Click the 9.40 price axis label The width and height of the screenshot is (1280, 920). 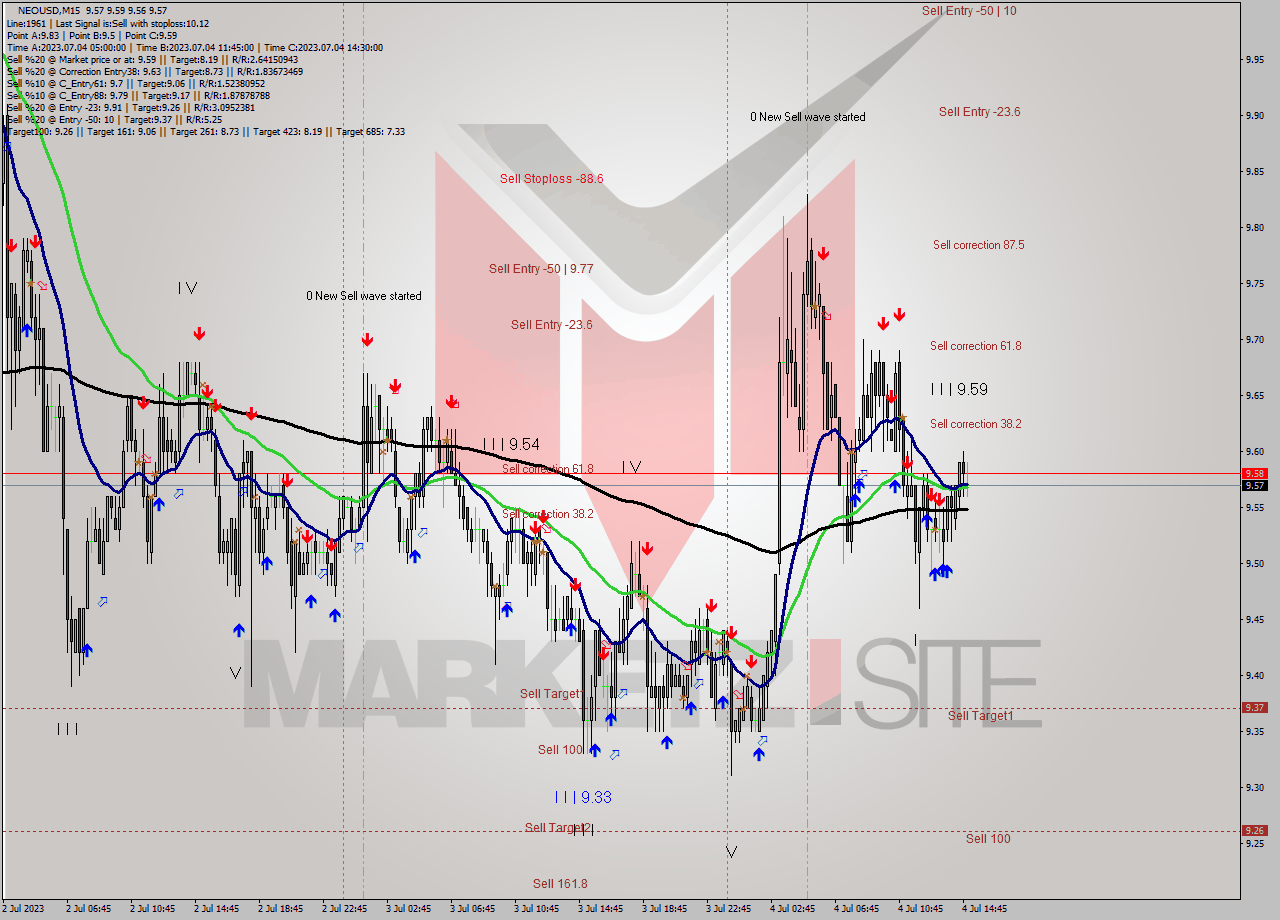click(x=1256, y=676)
